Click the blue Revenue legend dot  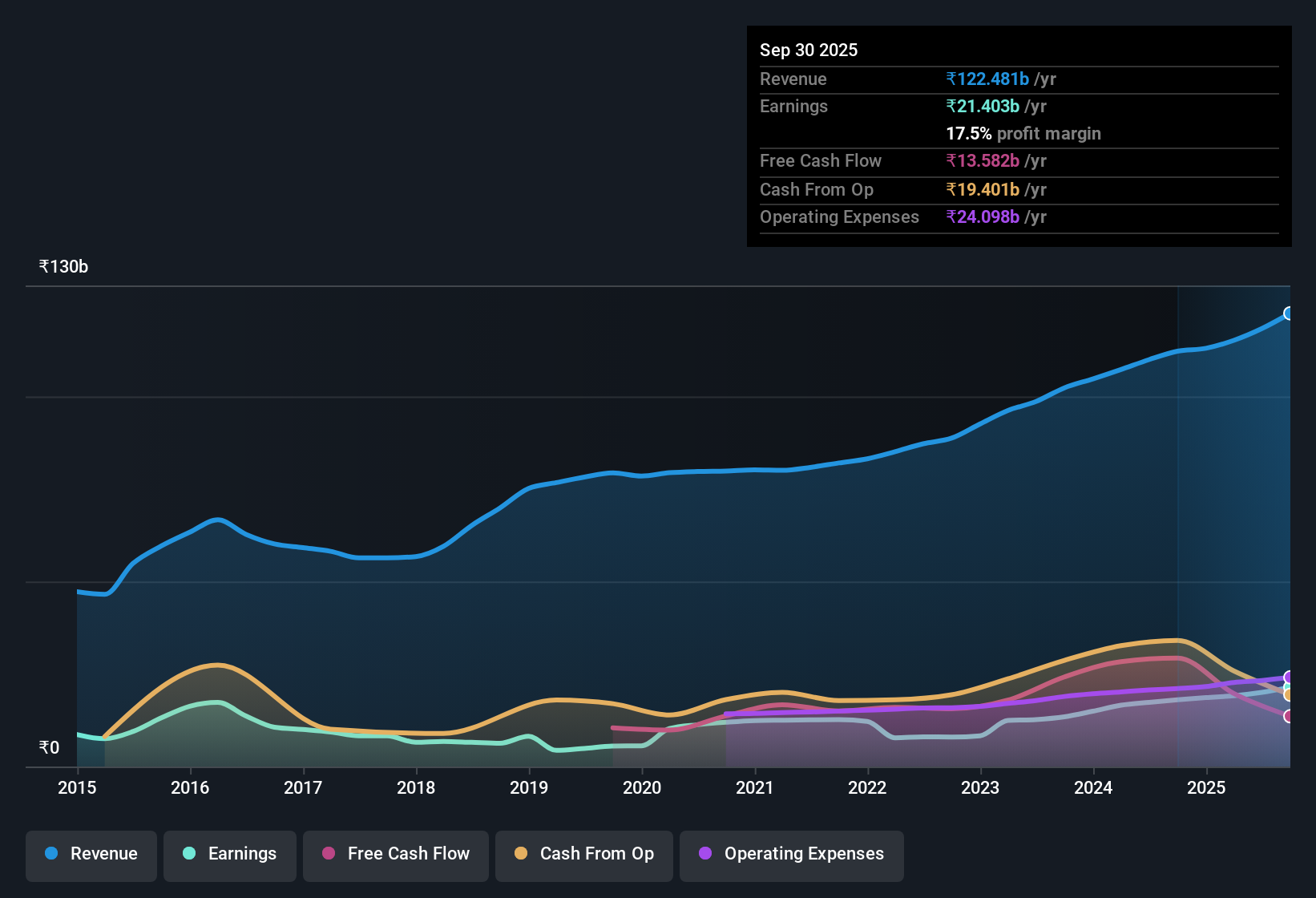tap(50, 854)
